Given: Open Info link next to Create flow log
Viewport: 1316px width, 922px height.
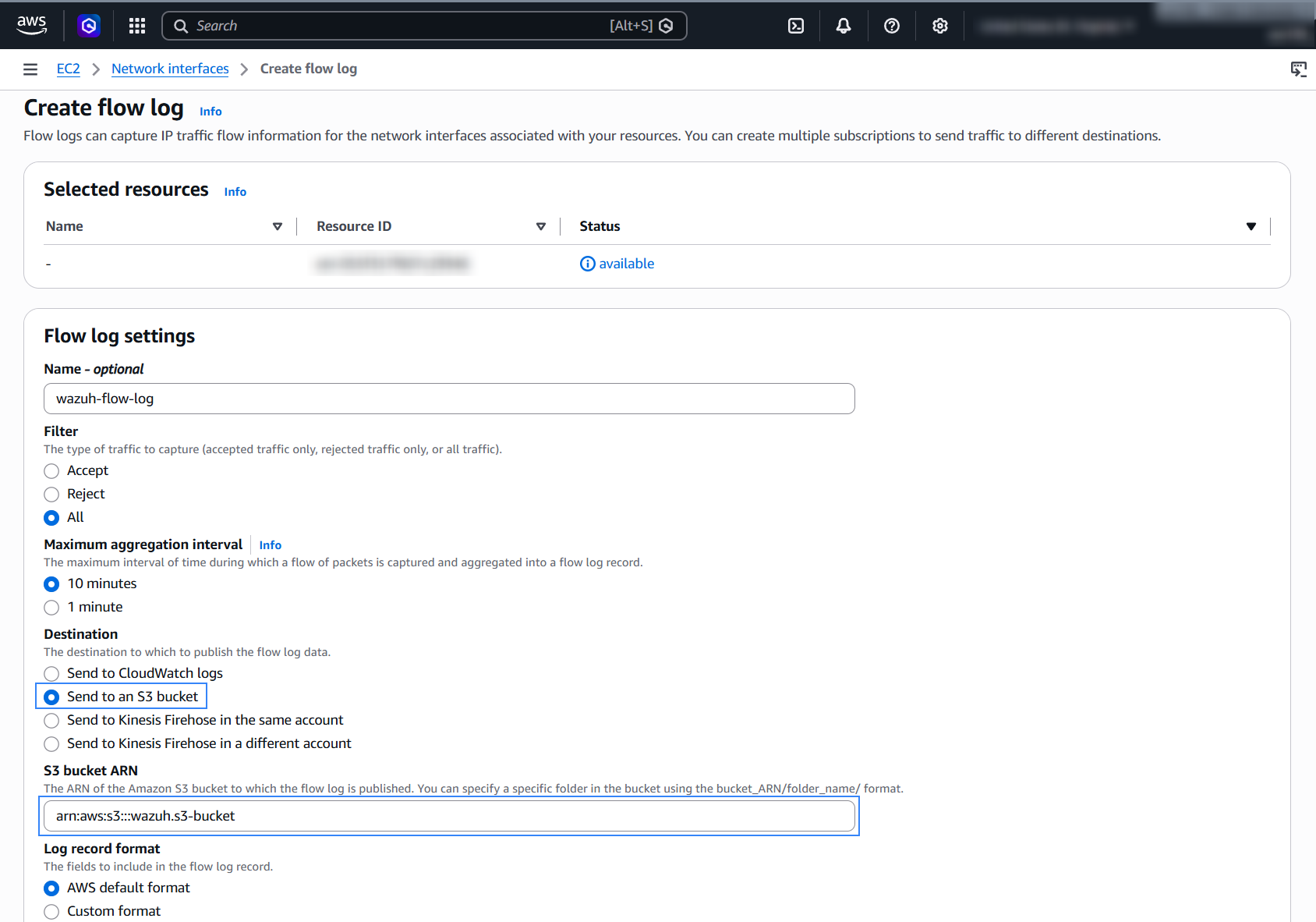Looking at the screenshot, I should pyautogui.click(x=210, y=112).
